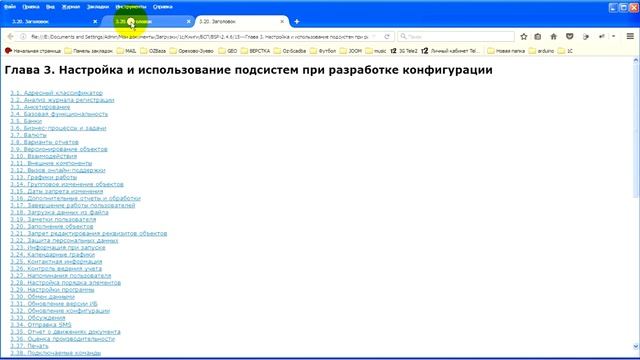Open the Вид menu
Screen dimensions: 640x360
tap(50, 7)
